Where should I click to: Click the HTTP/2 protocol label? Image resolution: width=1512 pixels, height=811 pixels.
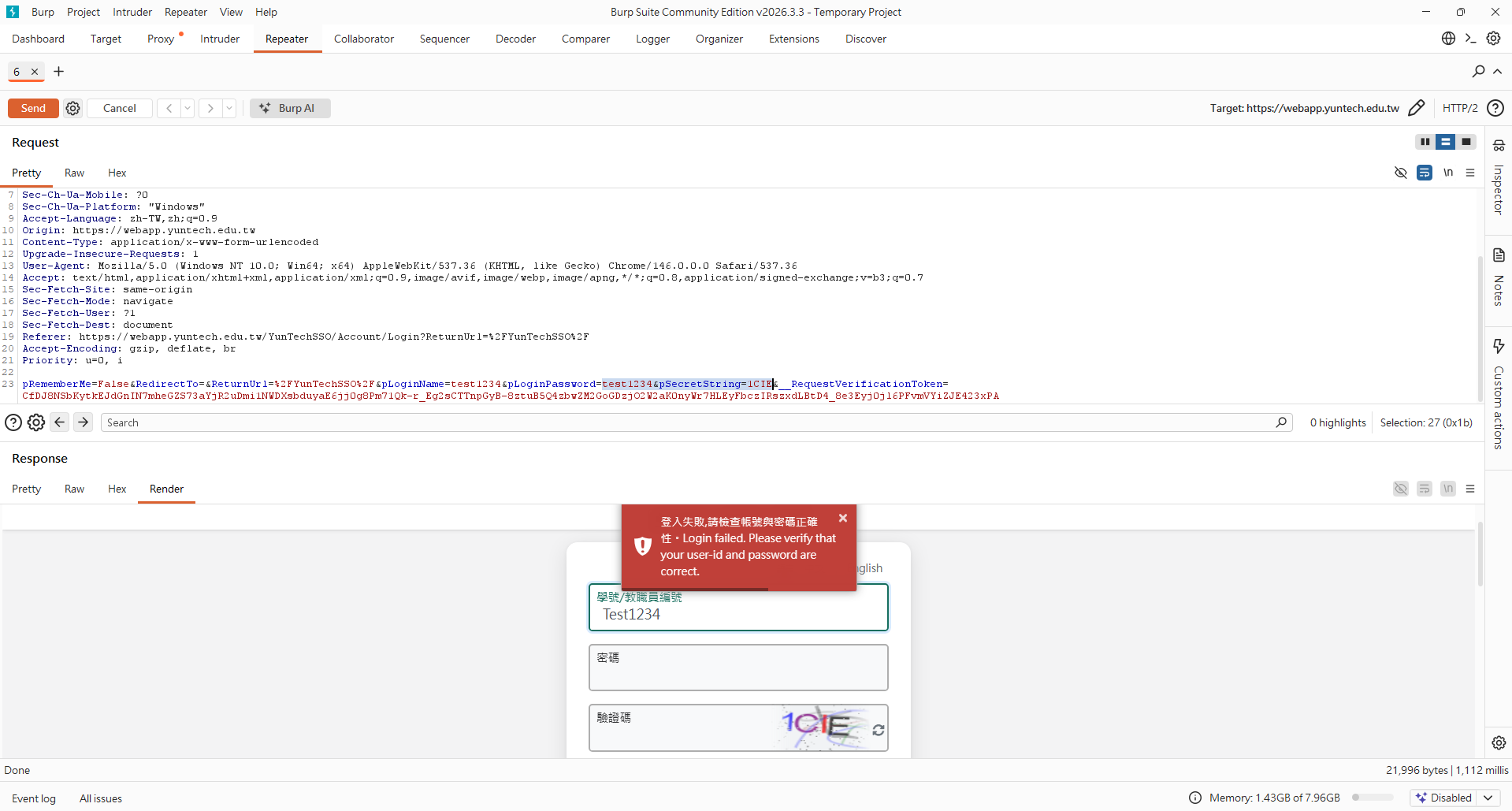click(1460, 108)
